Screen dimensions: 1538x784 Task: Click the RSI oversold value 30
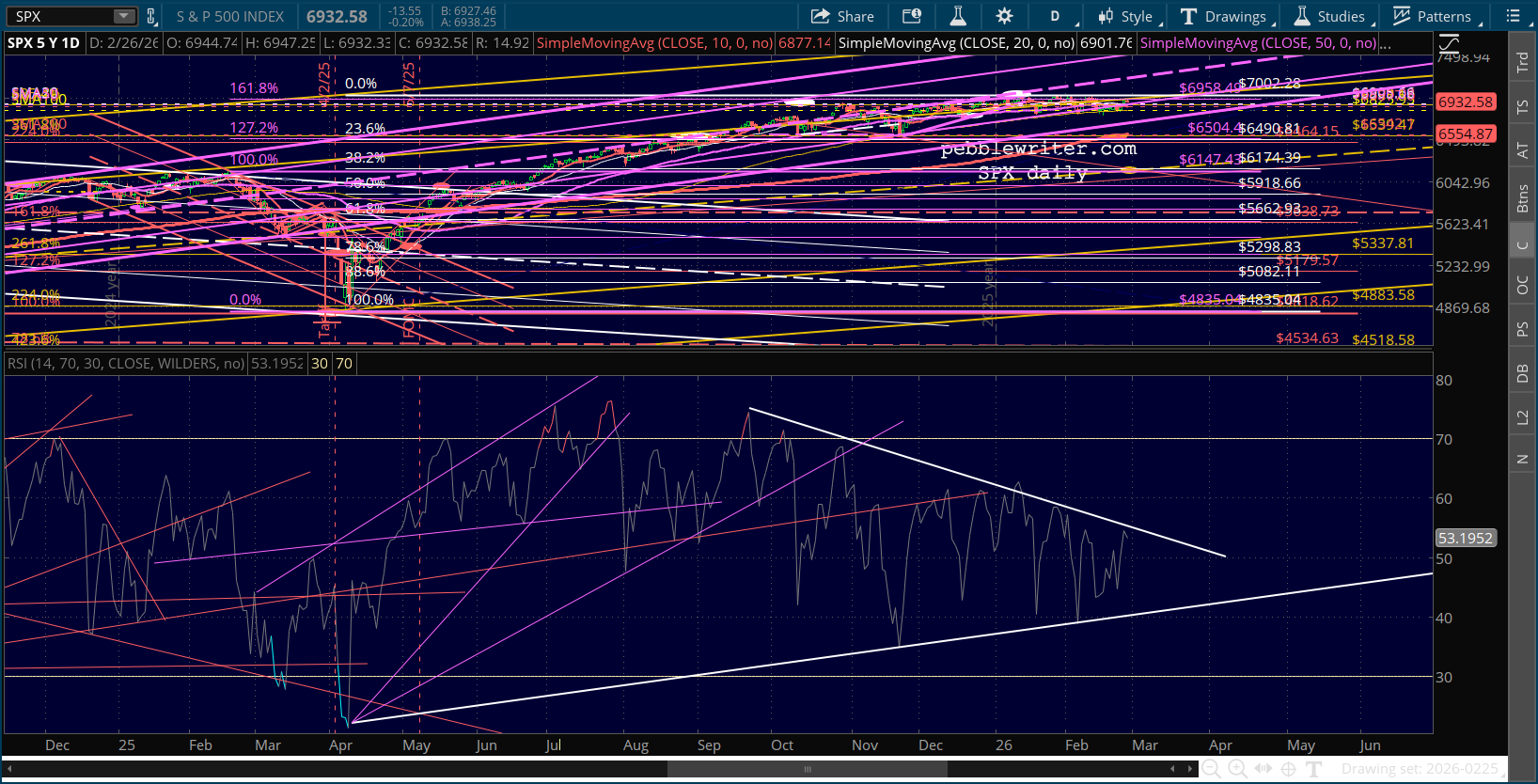(x=320, y=364)
